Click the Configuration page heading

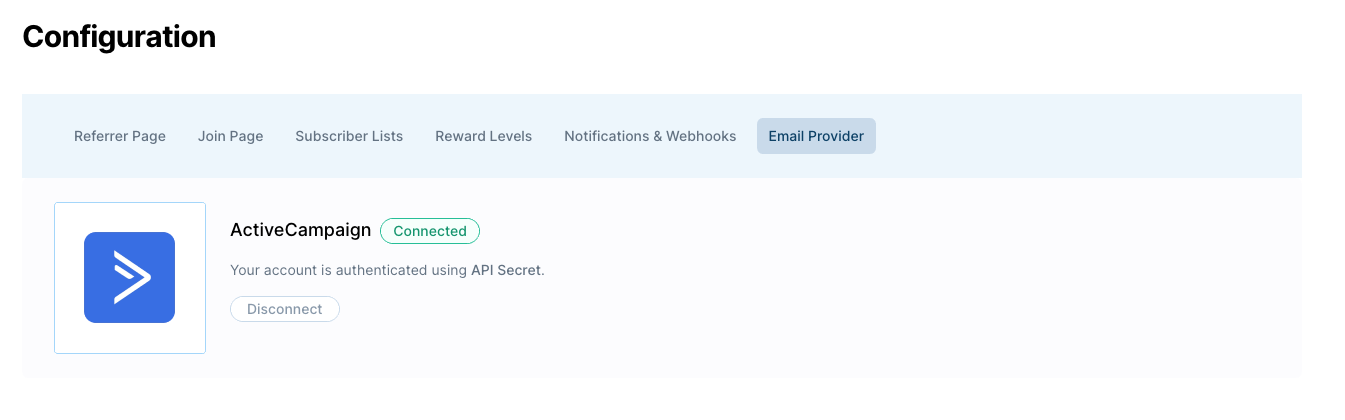pyautogui.click(x=119, y=37)
